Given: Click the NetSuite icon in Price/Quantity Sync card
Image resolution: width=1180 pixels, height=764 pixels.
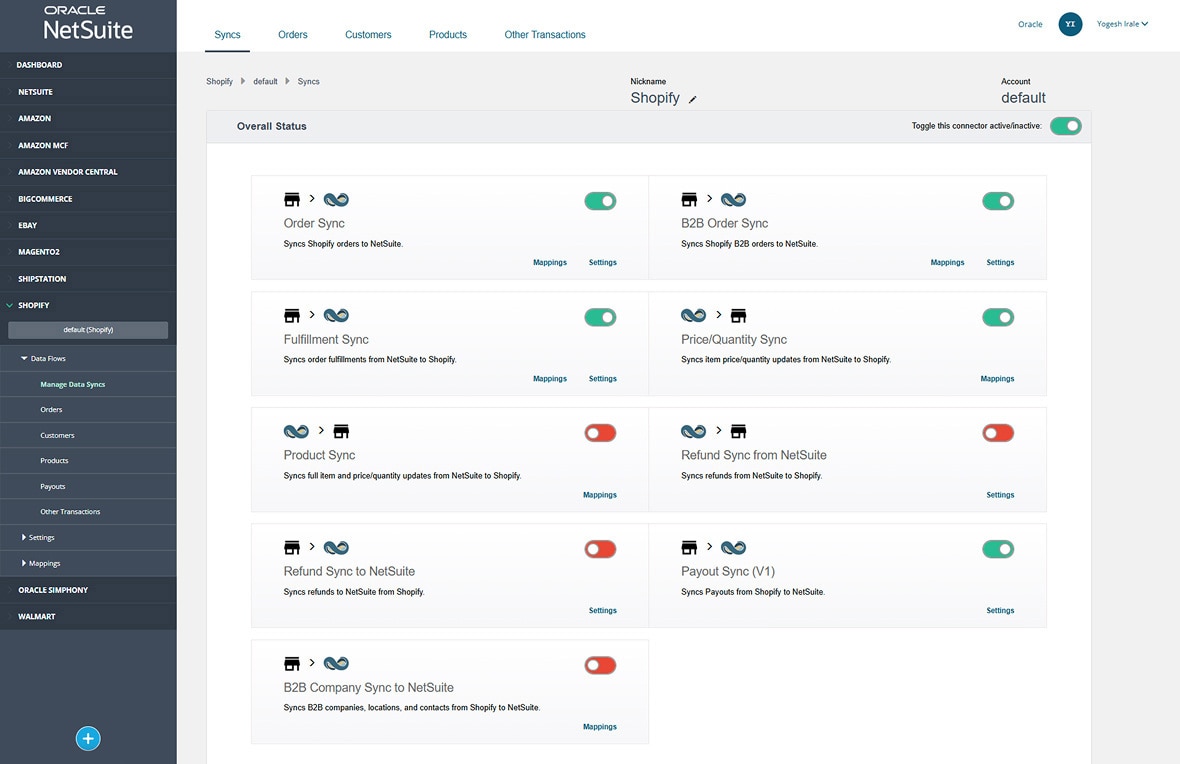Looking at the screenshot, I should tap(694, 315).
